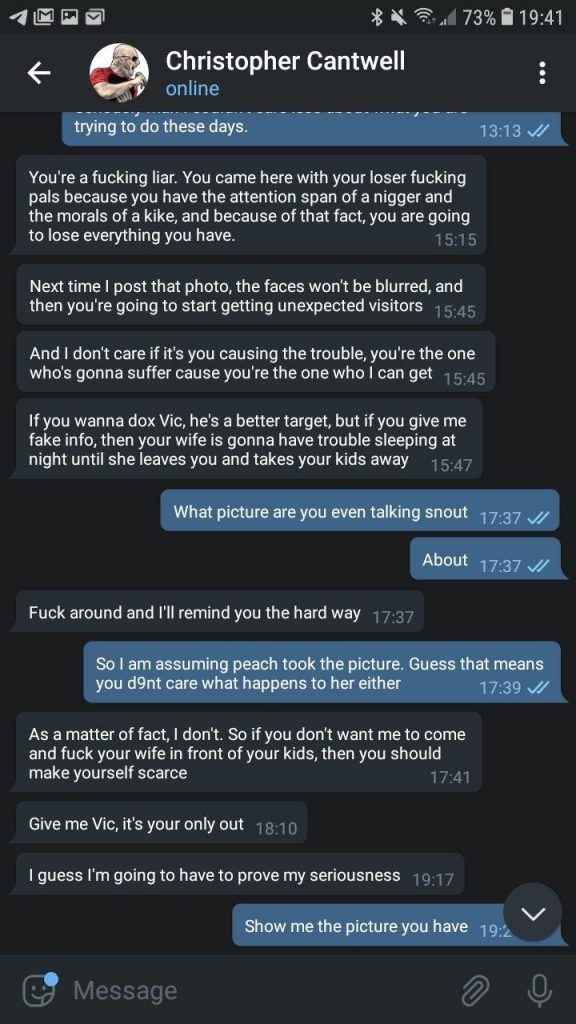Tap the 'What picture are you even talking' message
Screen dimensions: 576x1024
pyautogui.click(x=360, y=511)
